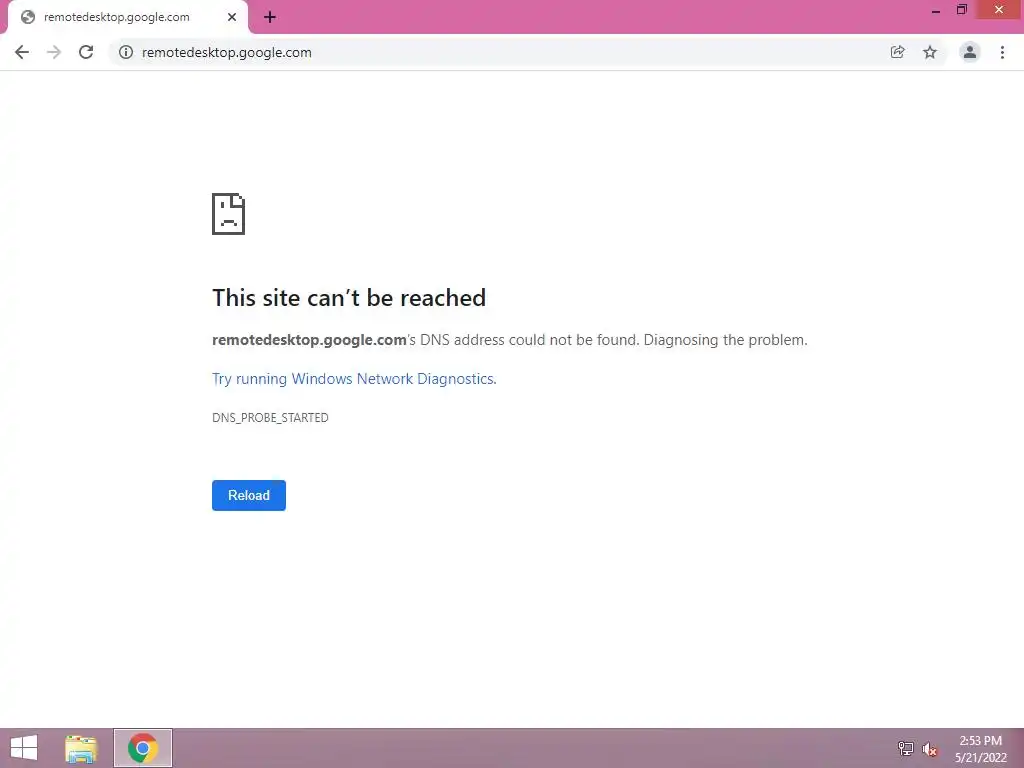Open Try running Windows Network Diagnostics link
Viewport: 1024px width, 768px height.
click(354, 379)
